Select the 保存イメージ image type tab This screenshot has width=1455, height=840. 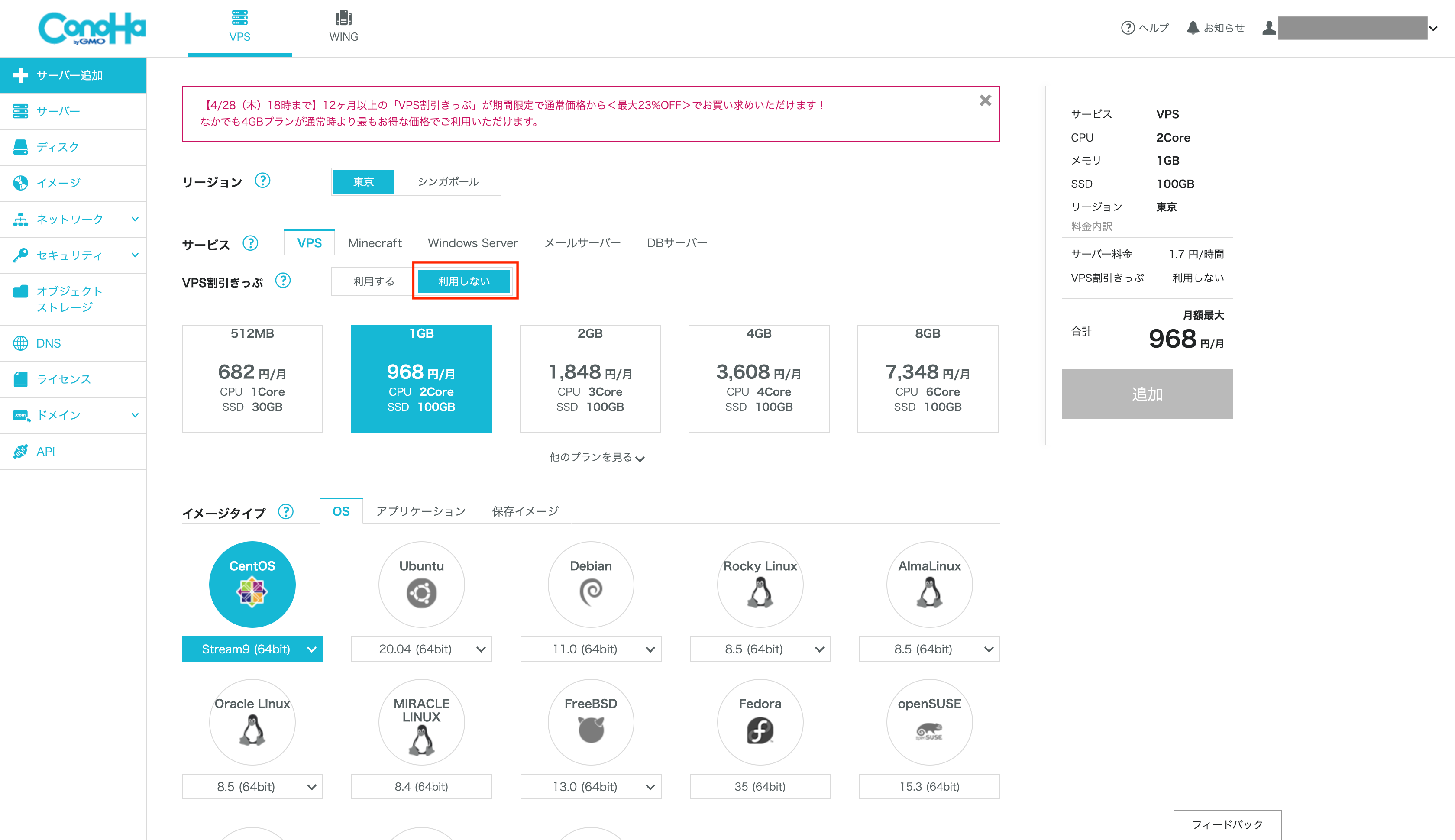pos(525,511)
